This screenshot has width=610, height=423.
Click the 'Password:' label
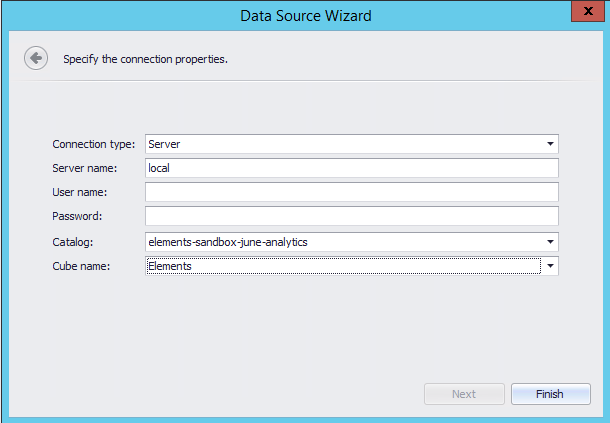point(77,216)
